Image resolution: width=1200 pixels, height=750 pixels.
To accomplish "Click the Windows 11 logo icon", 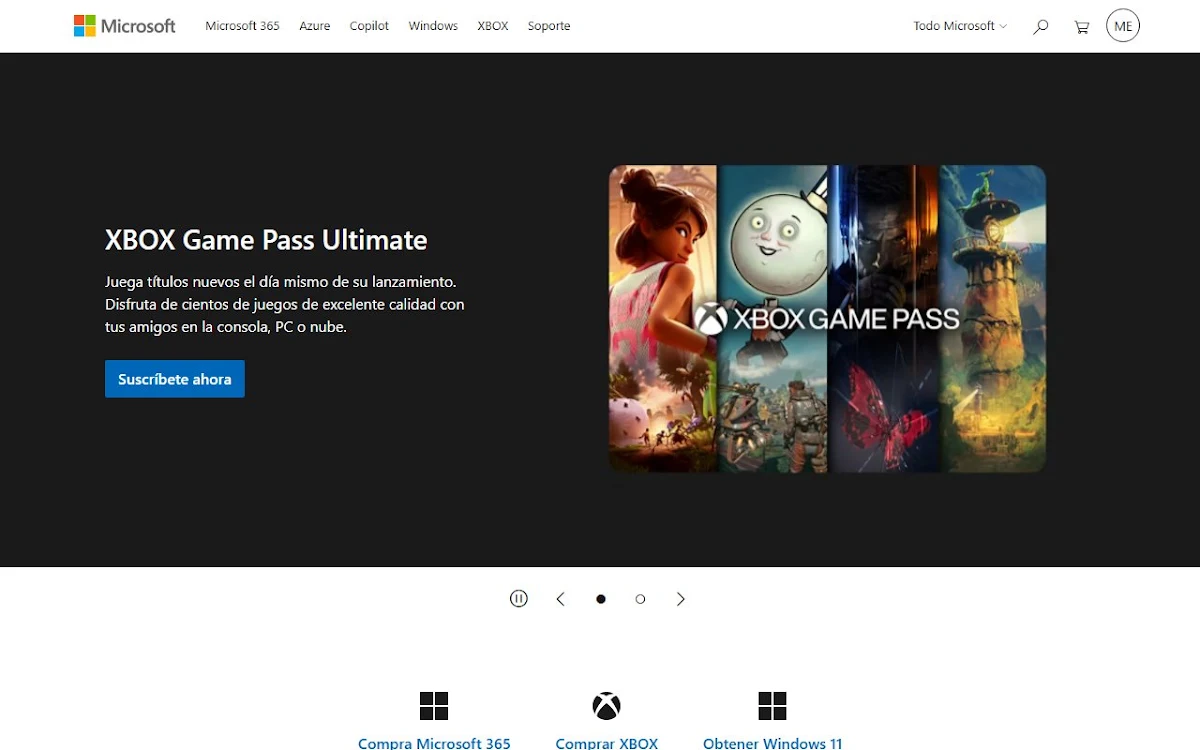I will (772, 706).
